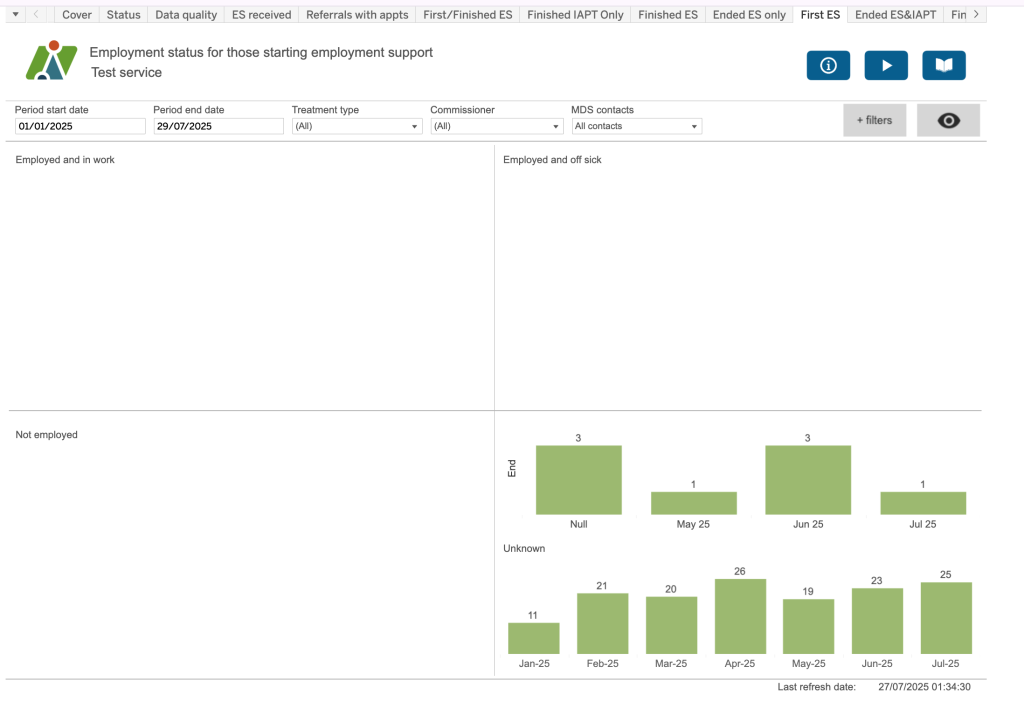
Task: Click the organisation logo icon
Action: pyautogui.click(x=51, y=61)
